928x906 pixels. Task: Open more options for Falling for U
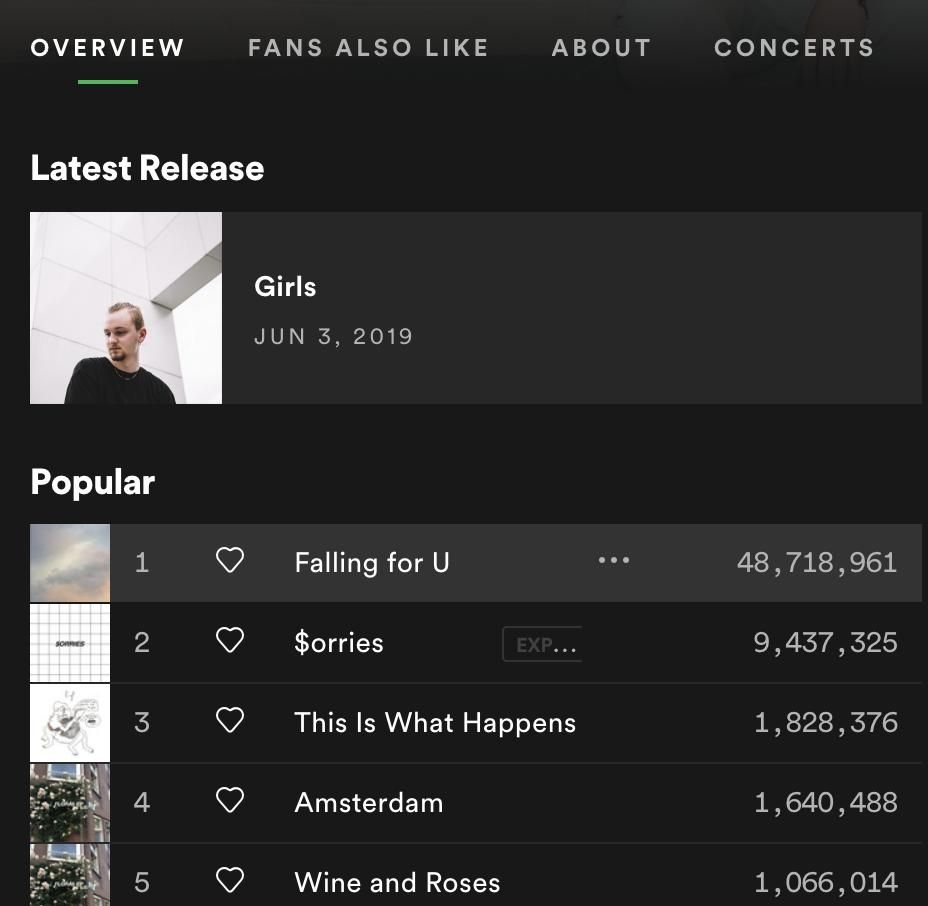(613, 561)
